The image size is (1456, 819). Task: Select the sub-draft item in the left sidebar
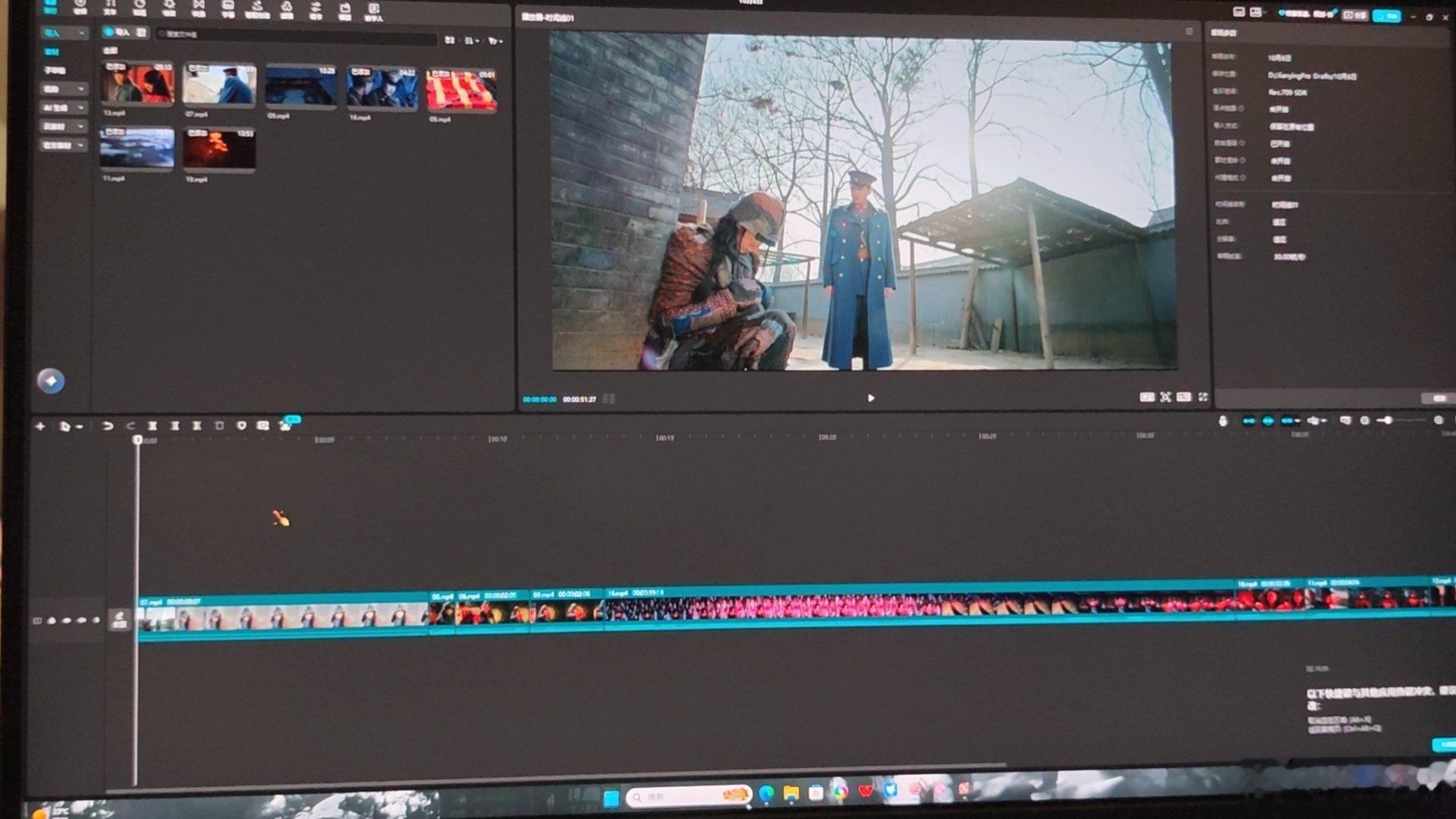(x=55, y=71)
